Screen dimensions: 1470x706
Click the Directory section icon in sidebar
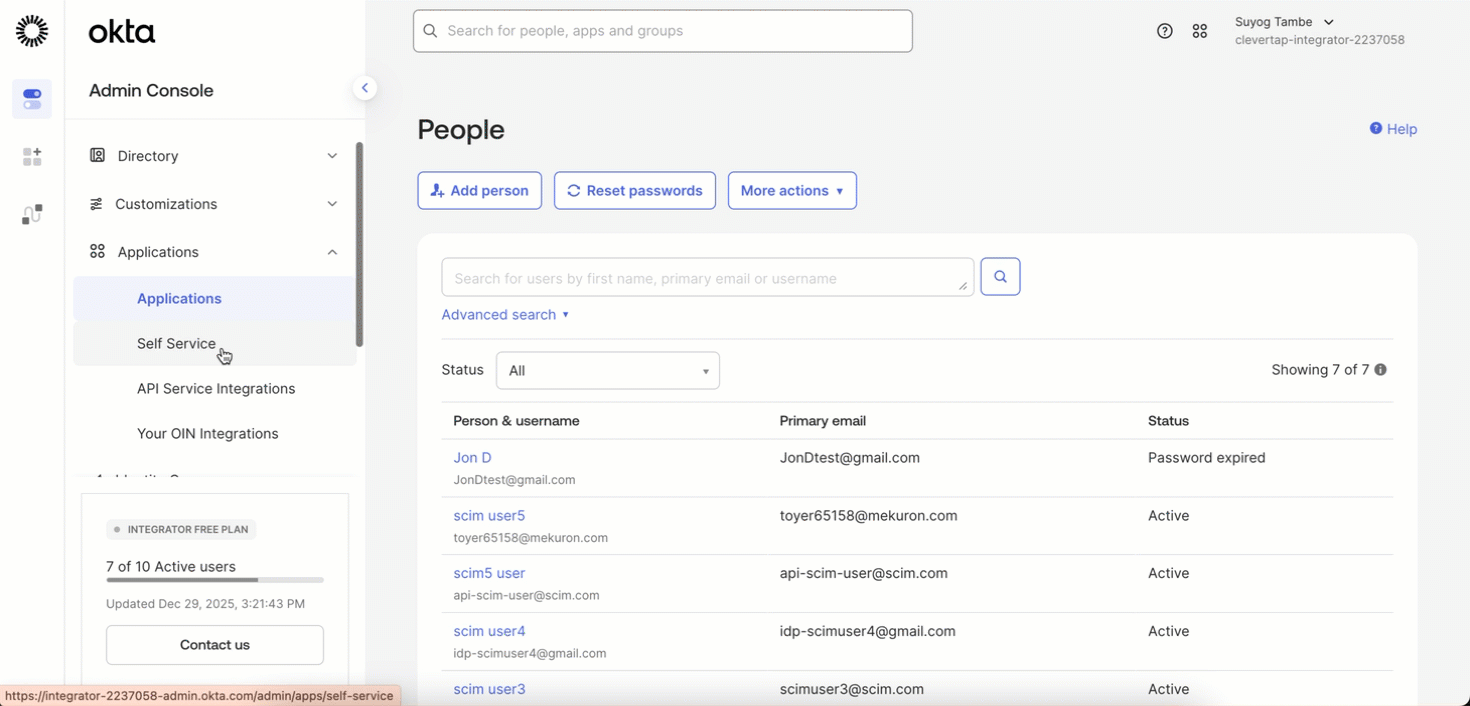(97, 155)
